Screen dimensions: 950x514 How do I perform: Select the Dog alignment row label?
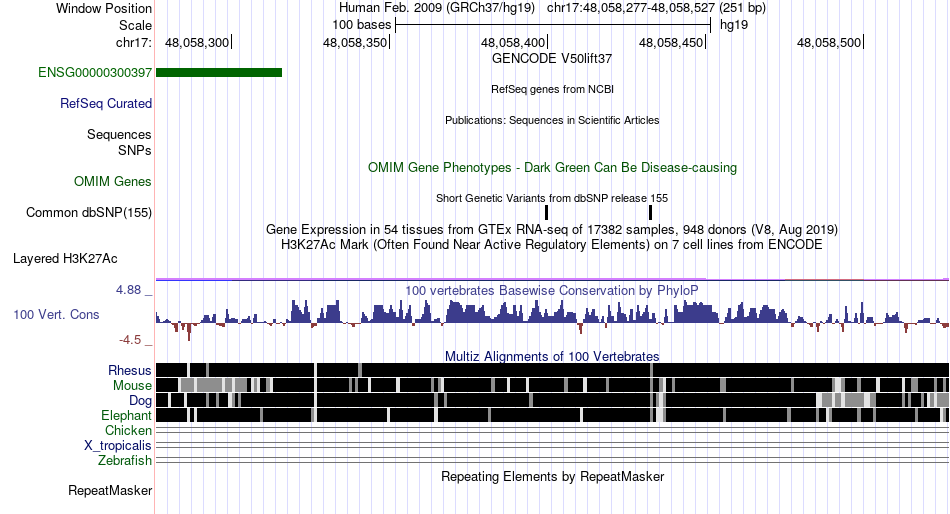click(140, 401)
